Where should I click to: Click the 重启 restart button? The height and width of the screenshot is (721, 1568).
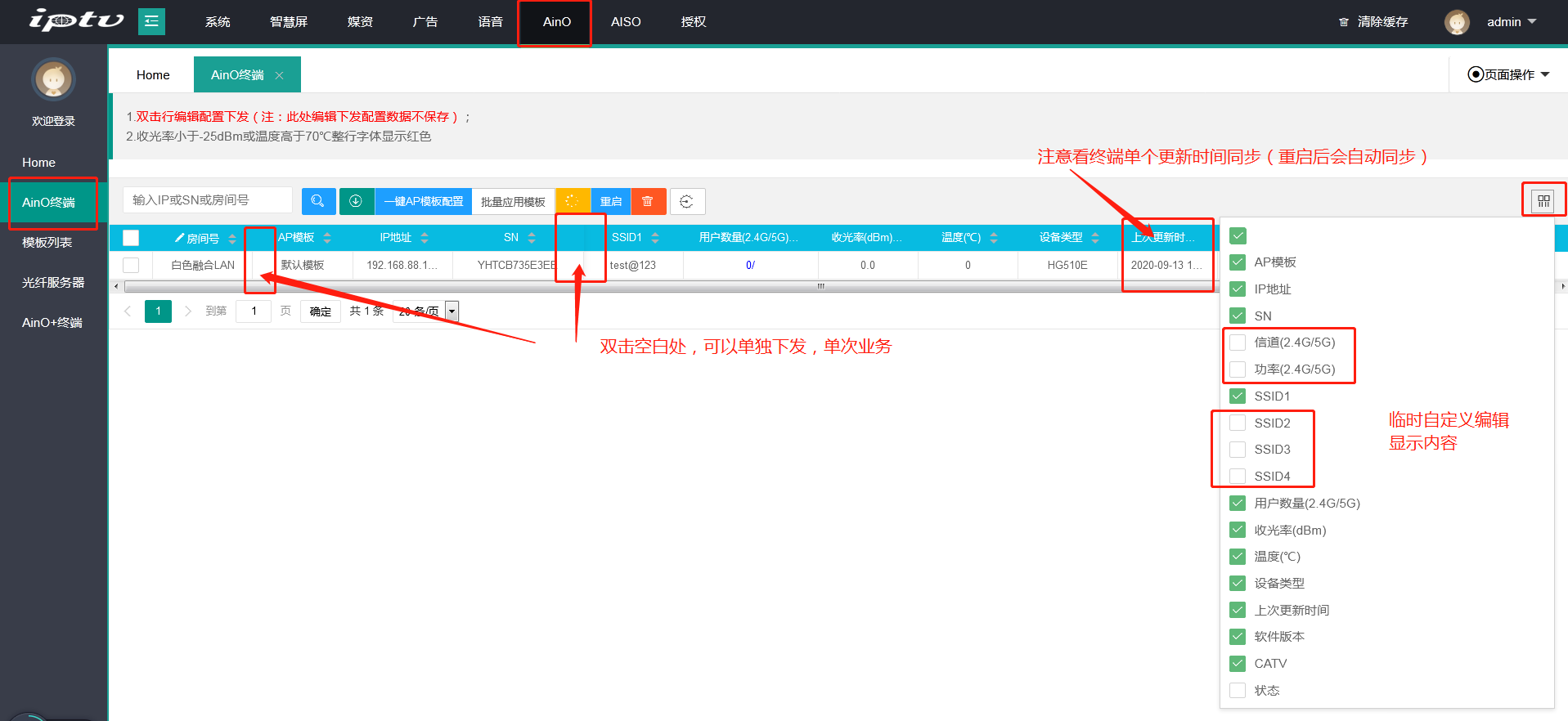[611, 201]
